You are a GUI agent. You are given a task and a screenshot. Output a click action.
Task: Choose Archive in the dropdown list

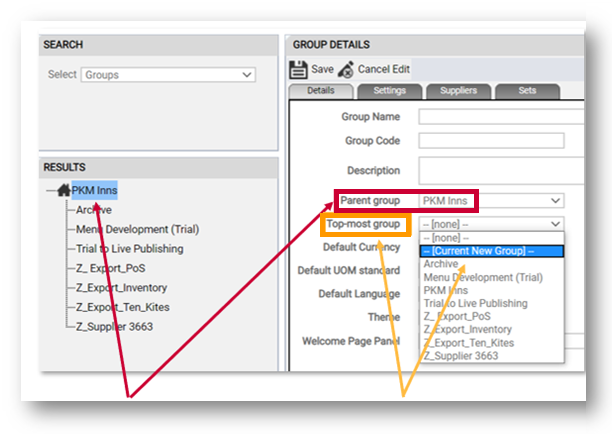(492, 264)
